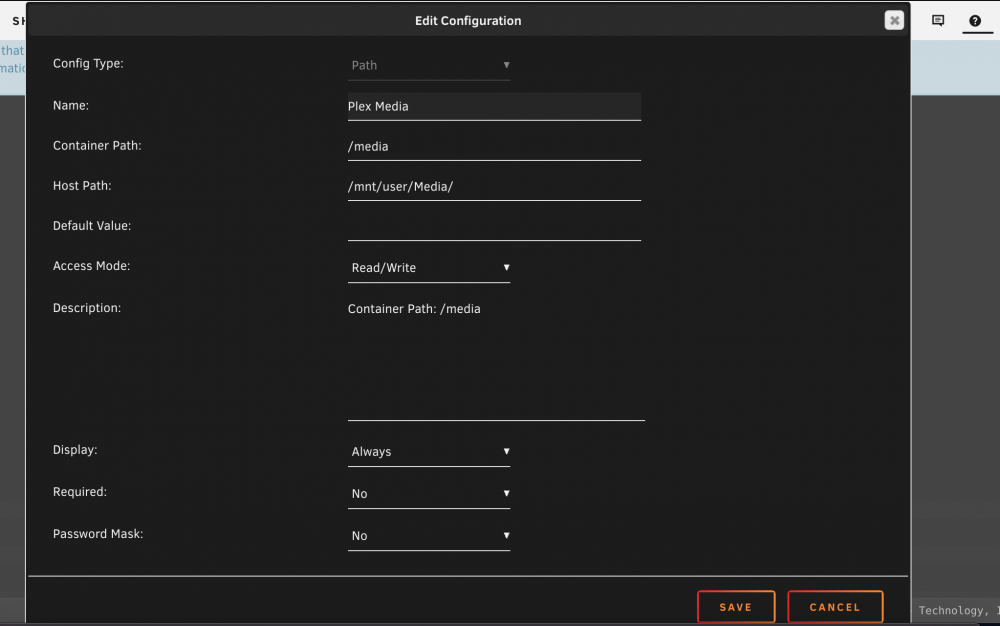
Task: Close the Edit Configuration dialog
Action: tap(894, 20)
